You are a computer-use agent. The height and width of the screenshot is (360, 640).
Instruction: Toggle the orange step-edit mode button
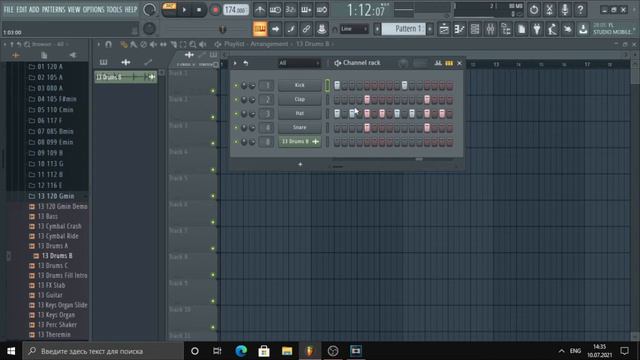(260, 29)
